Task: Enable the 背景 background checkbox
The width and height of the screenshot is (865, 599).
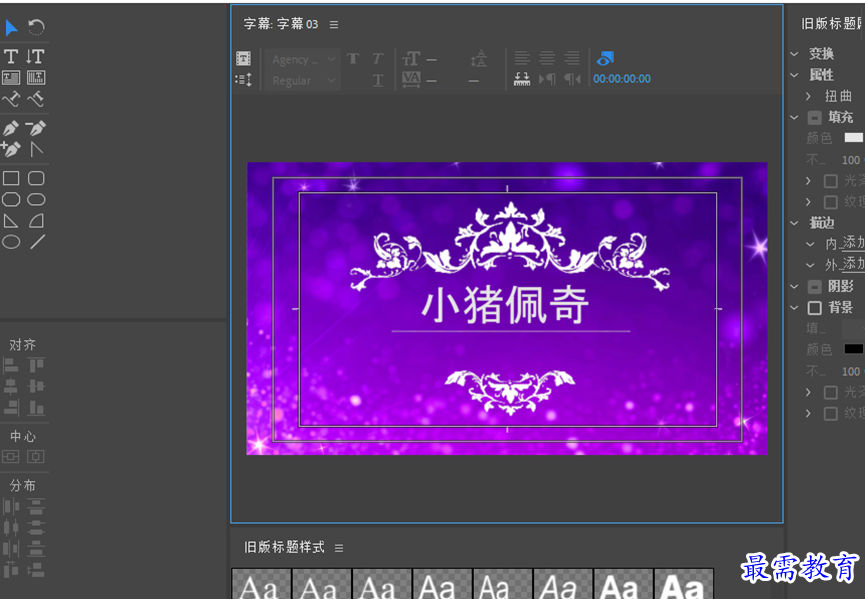Action: click(814, 308)
